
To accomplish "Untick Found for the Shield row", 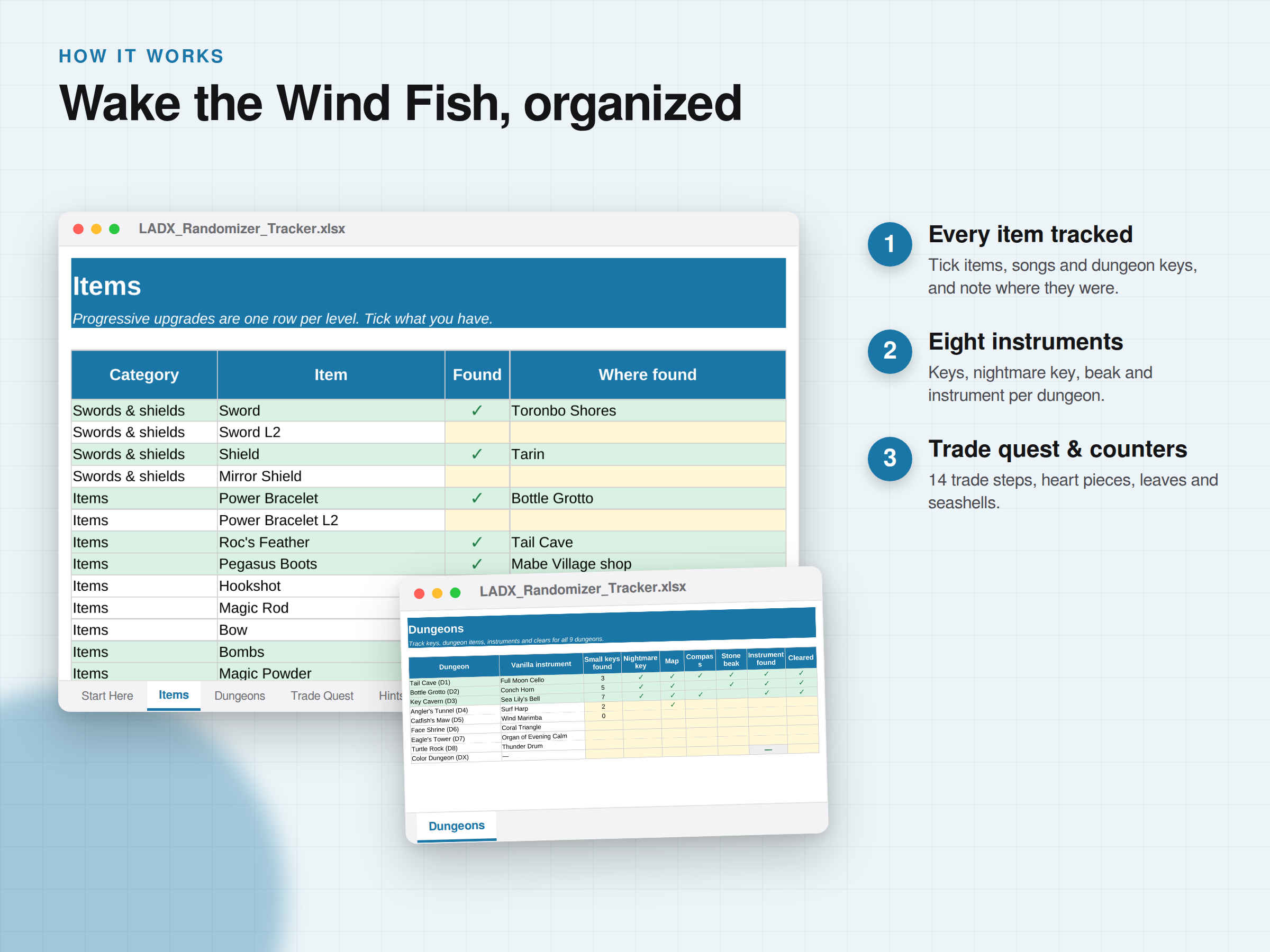I will (477, 454).
